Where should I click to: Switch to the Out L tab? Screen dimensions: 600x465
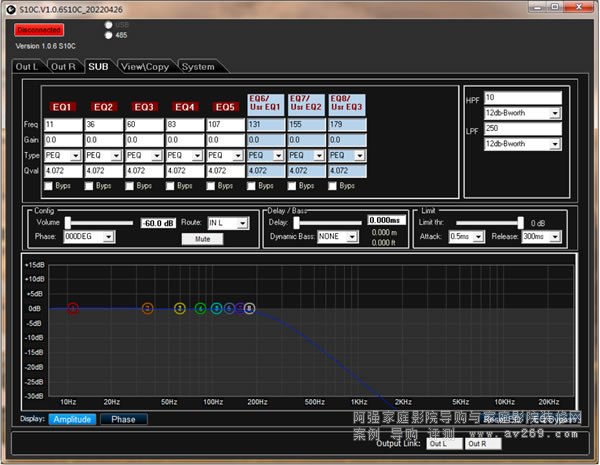coord(28,67)
